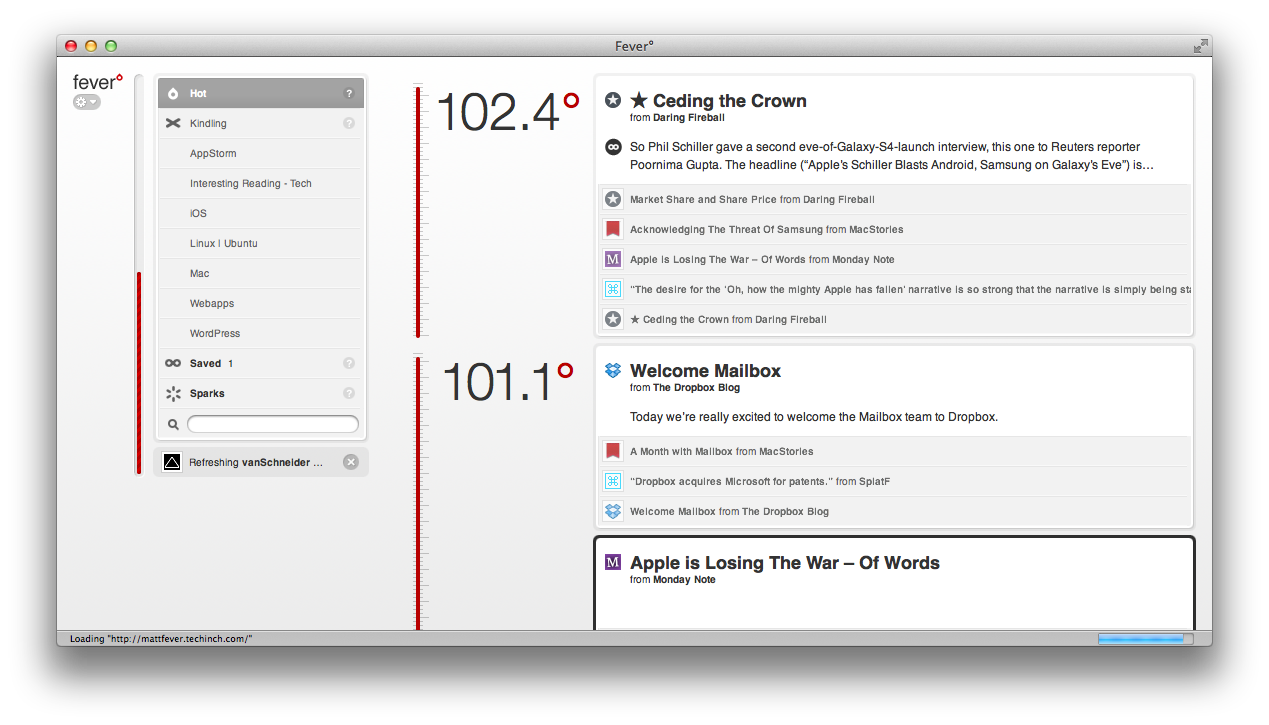Click the Loading mattfever.techinch.com status text
The width and height of the screenshot is (1269, 725).
point(161,638)
